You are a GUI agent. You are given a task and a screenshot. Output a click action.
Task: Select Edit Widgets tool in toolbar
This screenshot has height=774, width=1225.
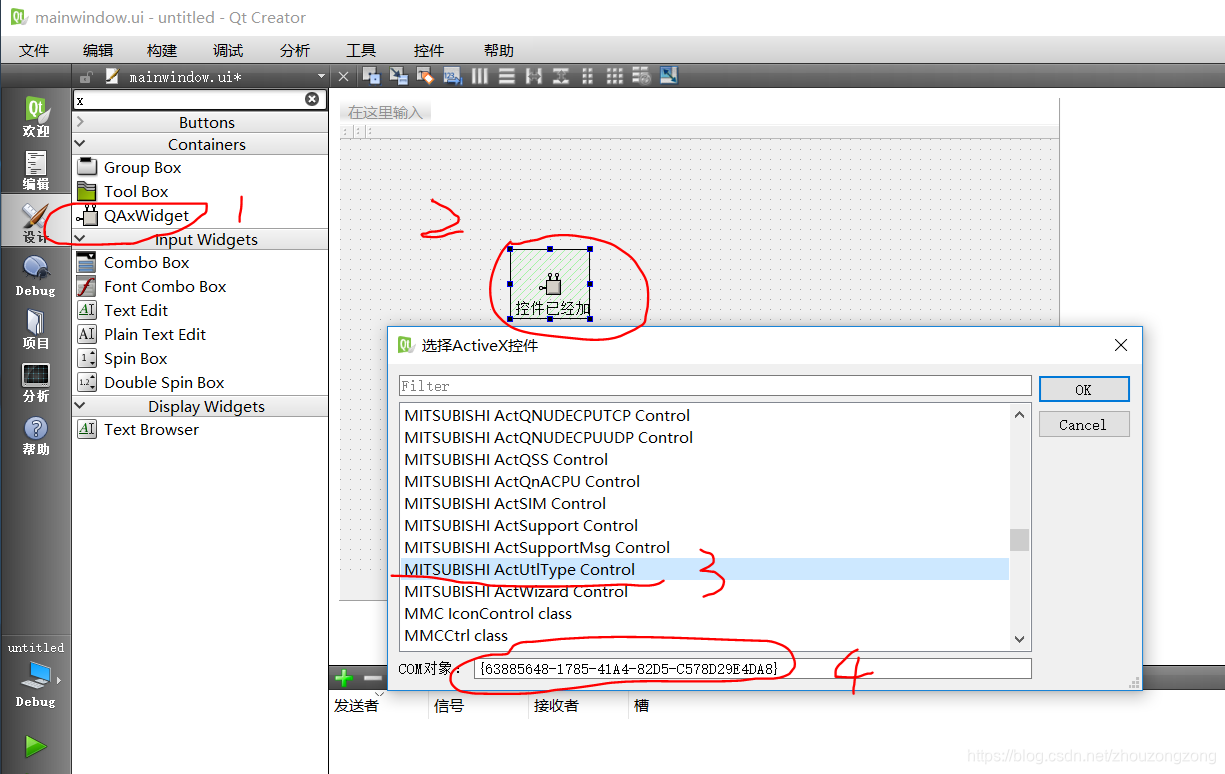click(371, 76)
